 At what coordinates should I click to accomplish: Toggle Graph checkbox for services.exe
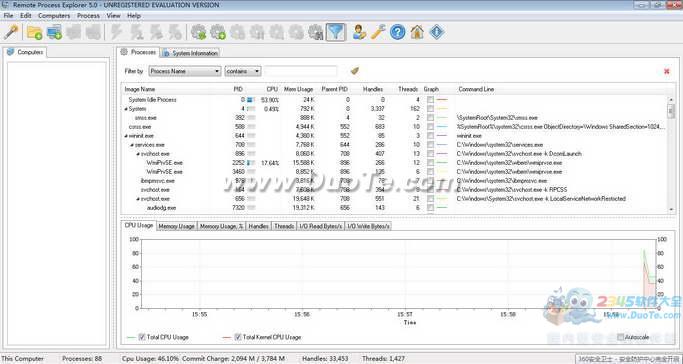(430, 145)
